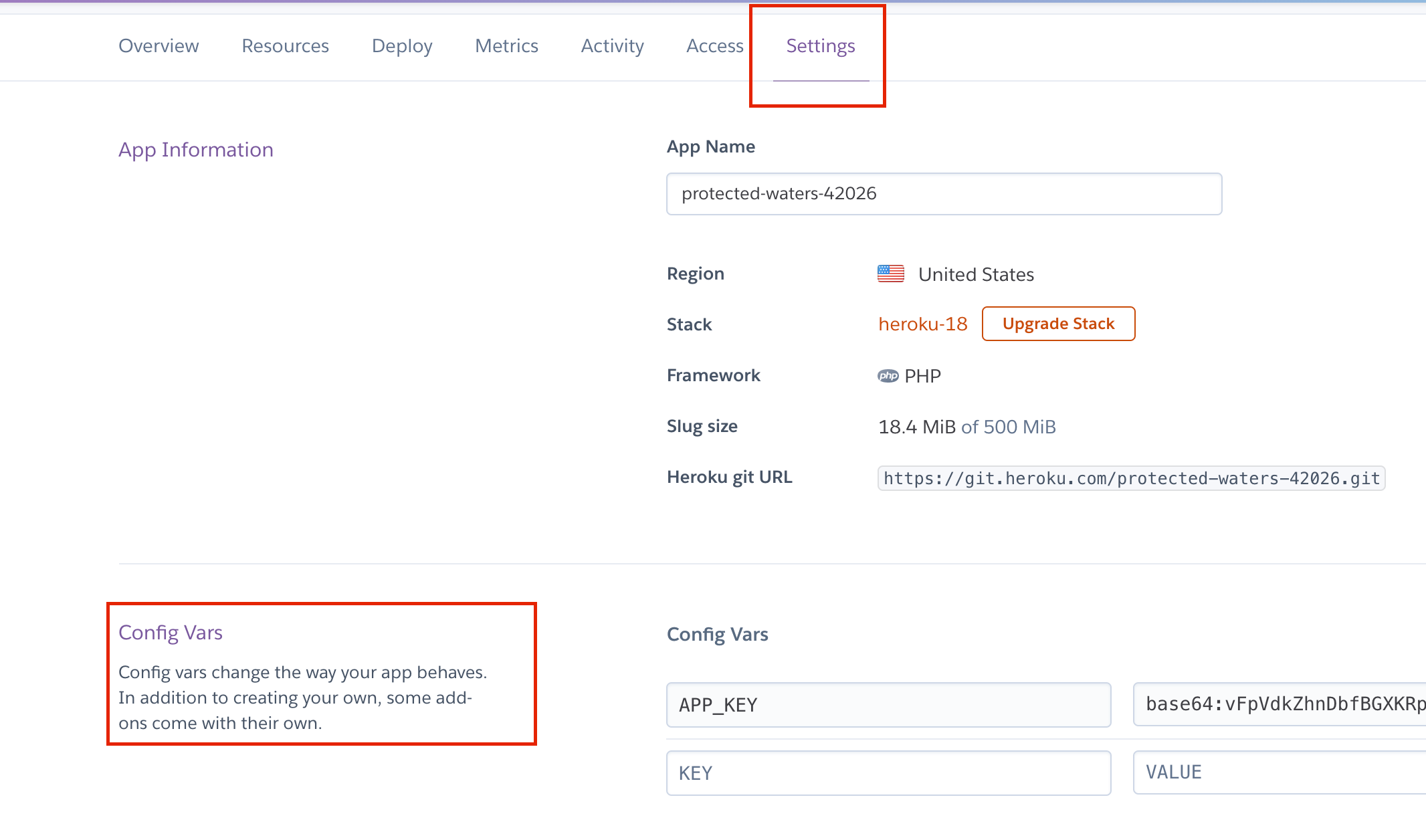The image size is (1426, 840).
Task: Open the Overview tab
Action: tap(159, 45)
